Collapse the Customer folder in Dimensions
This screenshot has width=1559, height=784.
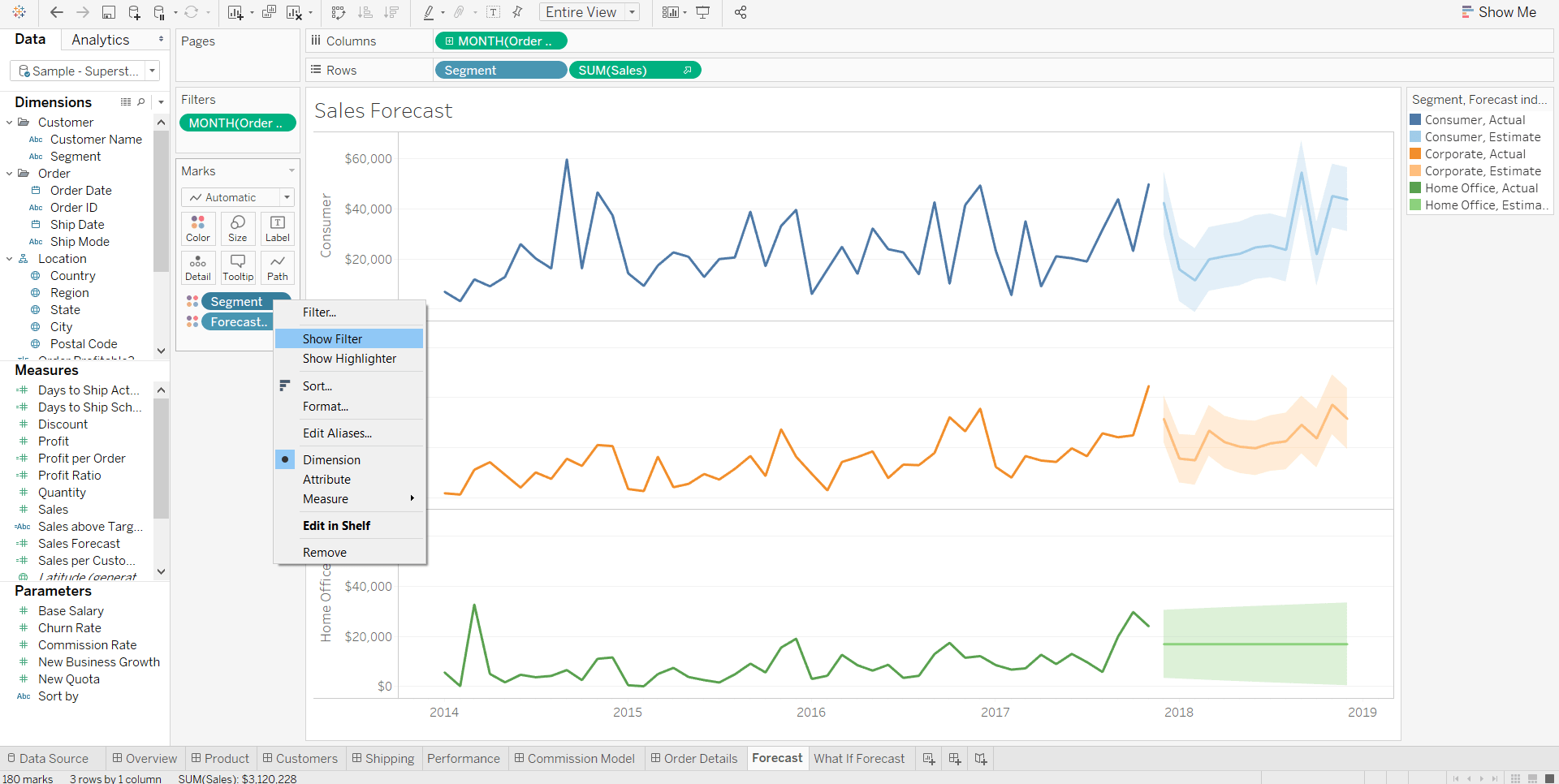[10, 123]
